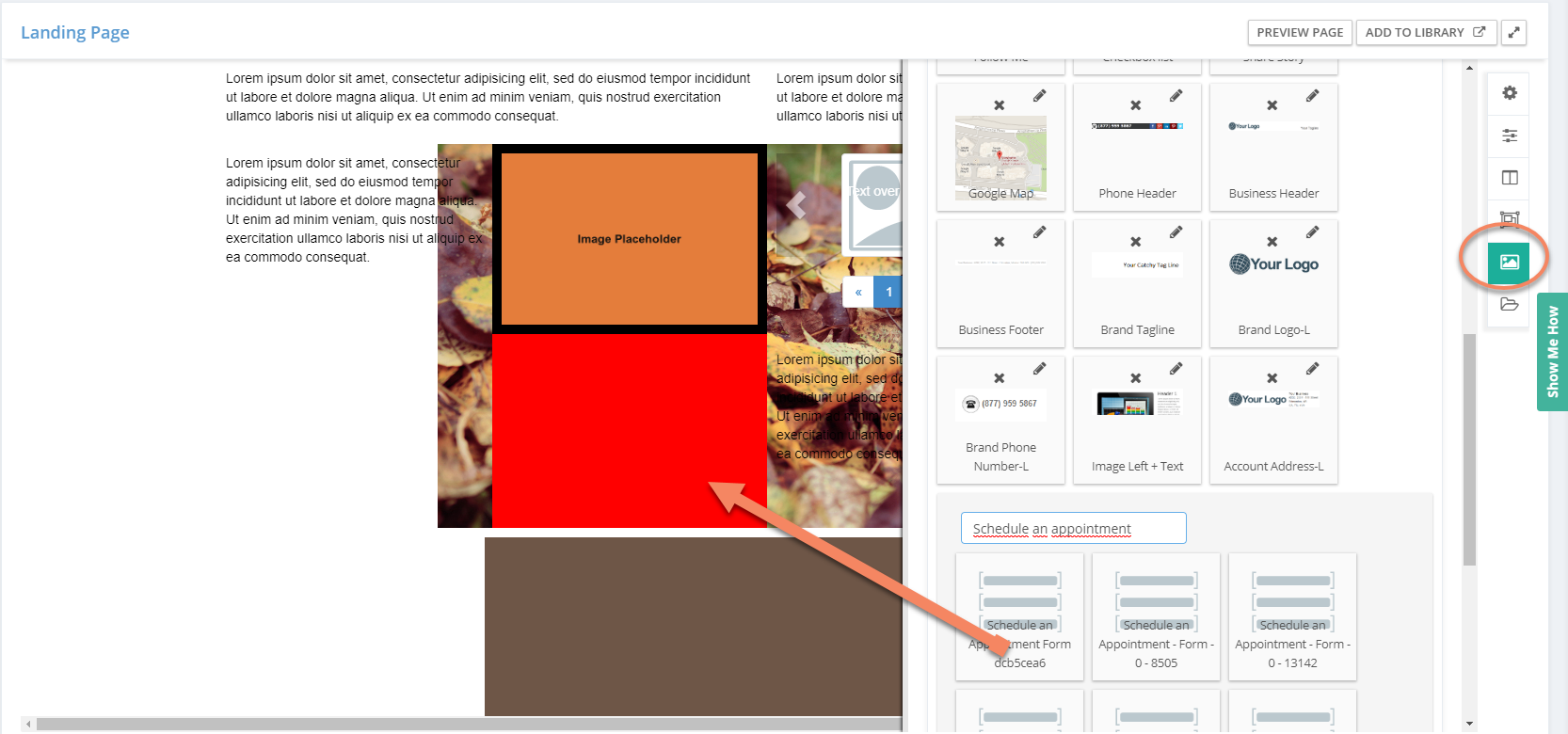Click the Preview Page button
Image resolution: width=1568 pixels, height=734 pixels.
(1300, 32)
